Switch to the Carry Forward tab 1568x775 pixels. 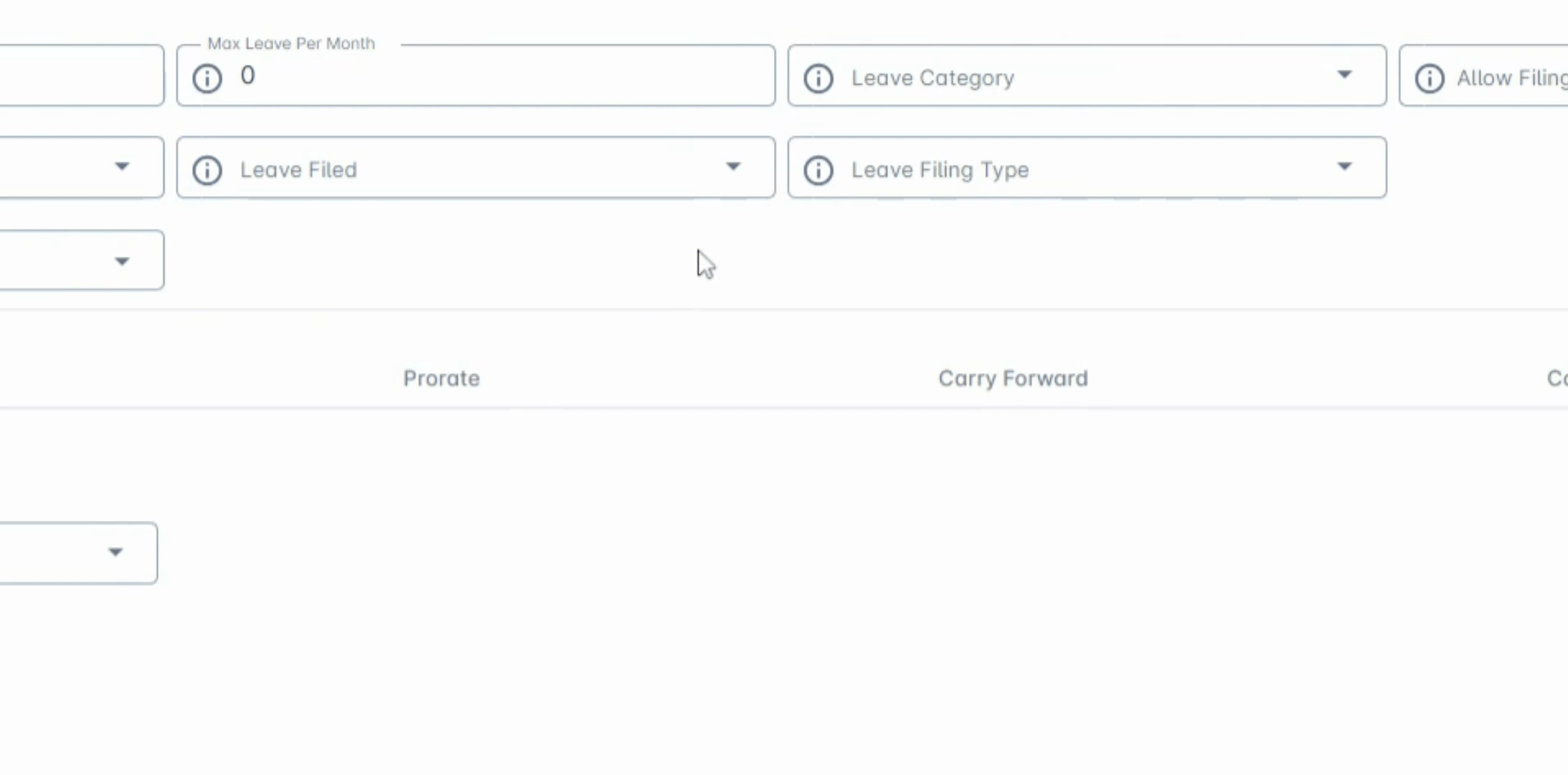pyautogui.click(x=1013, y=378)
